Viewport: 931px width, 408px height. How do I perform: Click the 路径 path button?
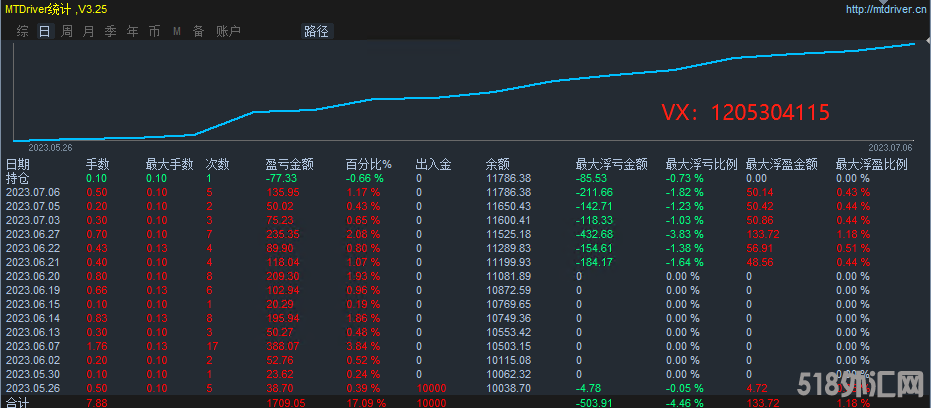[316, 31]
